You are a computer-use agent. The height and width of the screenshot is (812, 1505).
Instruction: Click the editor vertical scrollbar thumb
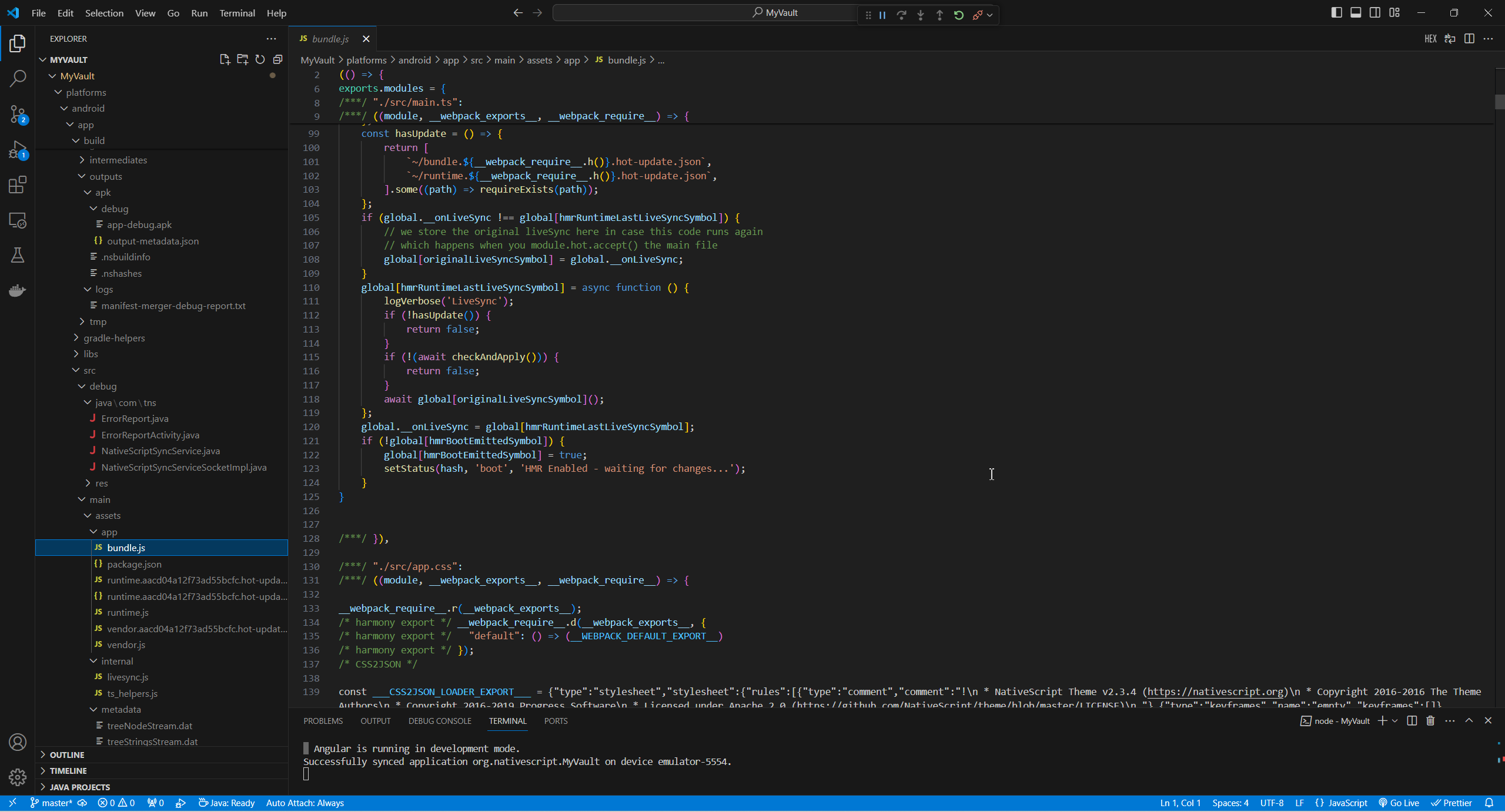pos(1499,101)
